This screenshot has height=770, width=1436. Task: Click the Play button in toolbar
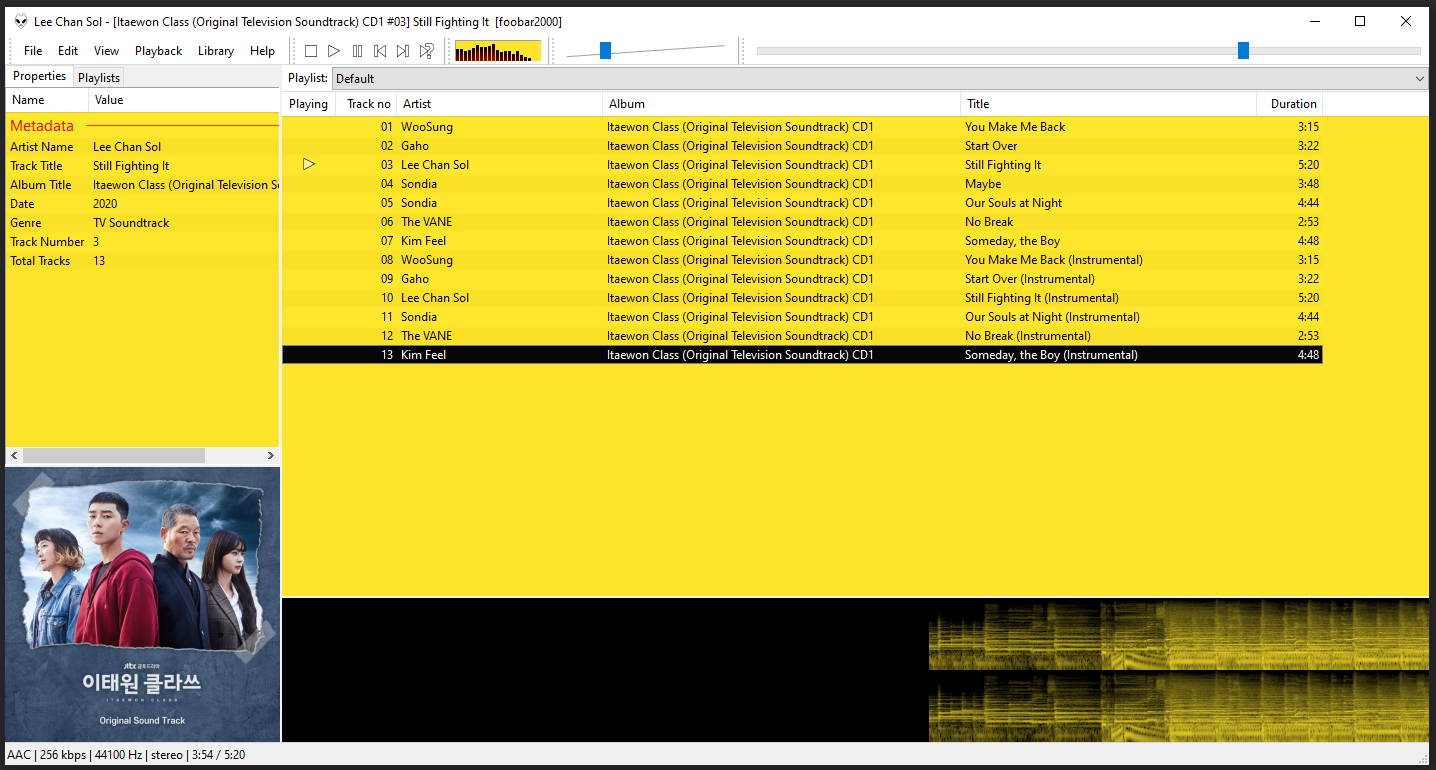click(334, 51)
